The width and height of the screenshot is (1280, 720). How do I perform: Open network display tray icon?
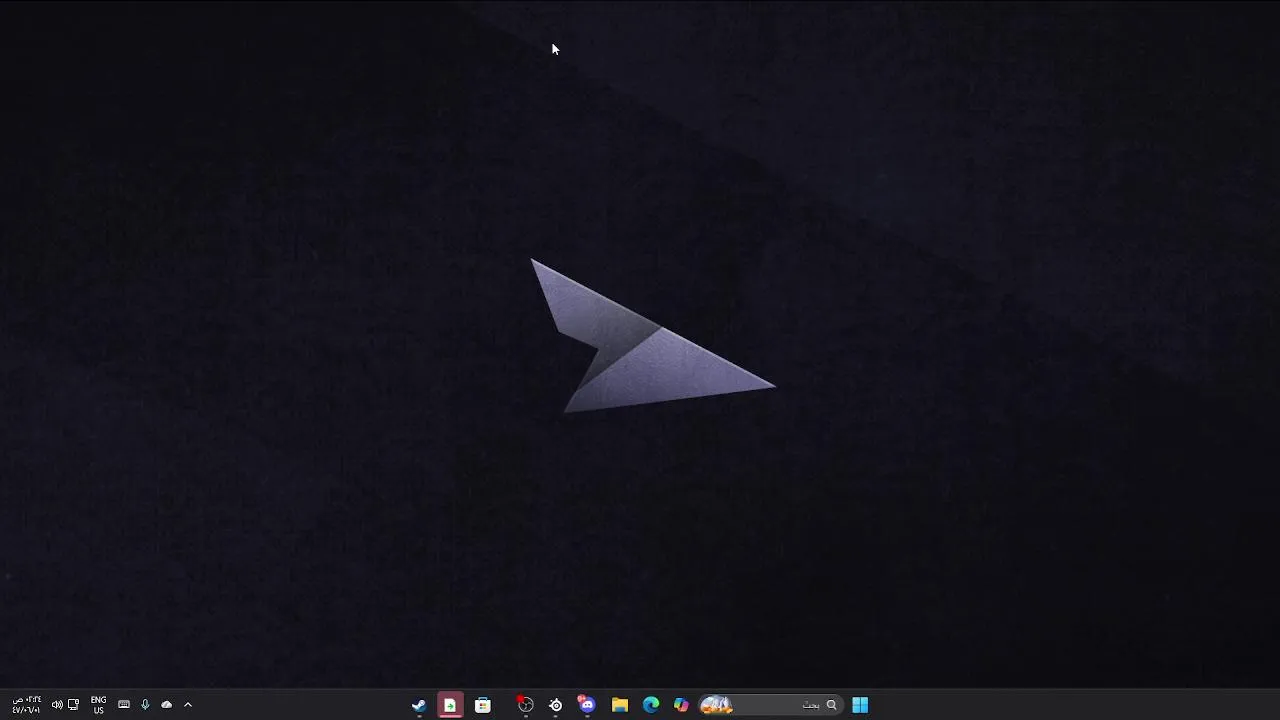(73, 705)
